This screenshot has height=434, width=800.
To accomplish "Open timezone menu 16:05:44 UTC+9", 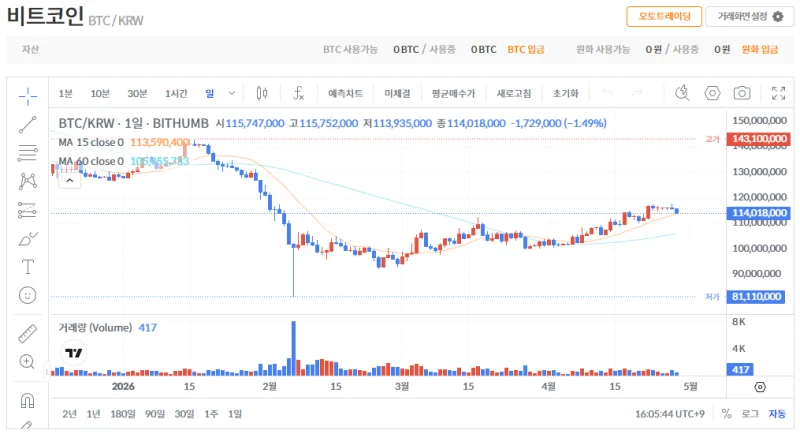I will (x=669, y=414).
